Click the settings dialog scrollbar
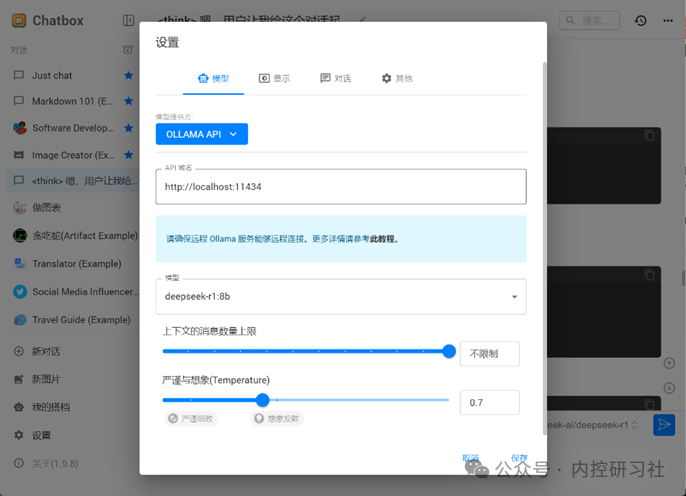 pyautogui.click(x=545, y=248)
